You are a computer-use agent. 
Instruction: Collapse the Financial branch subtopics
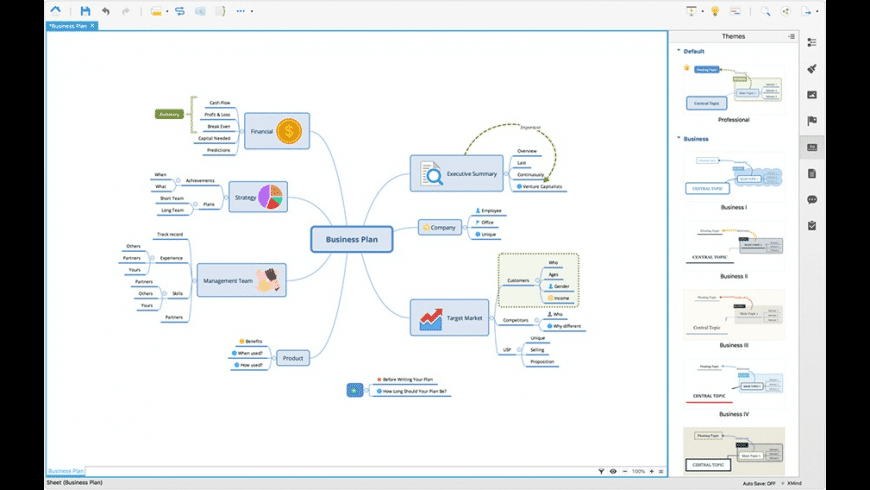point(242,132)
